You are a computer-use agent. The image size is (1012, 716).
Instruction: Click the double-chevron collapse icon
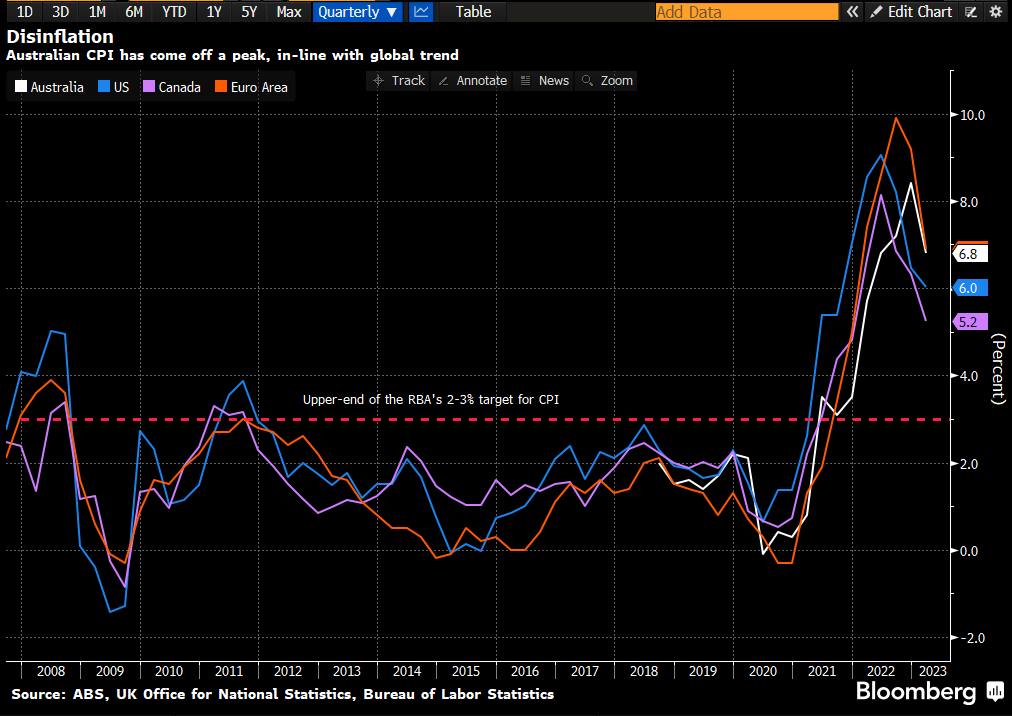point(853,12)
